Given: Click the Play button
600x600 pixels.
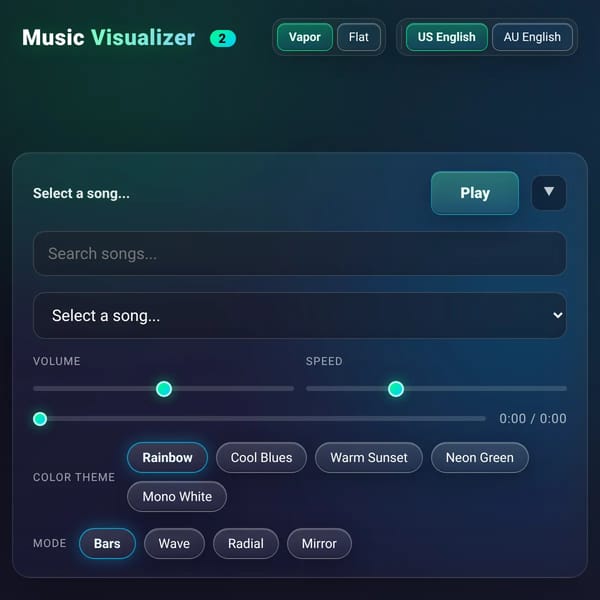Looking at the screenshot, I should click(x=475, y=193).
